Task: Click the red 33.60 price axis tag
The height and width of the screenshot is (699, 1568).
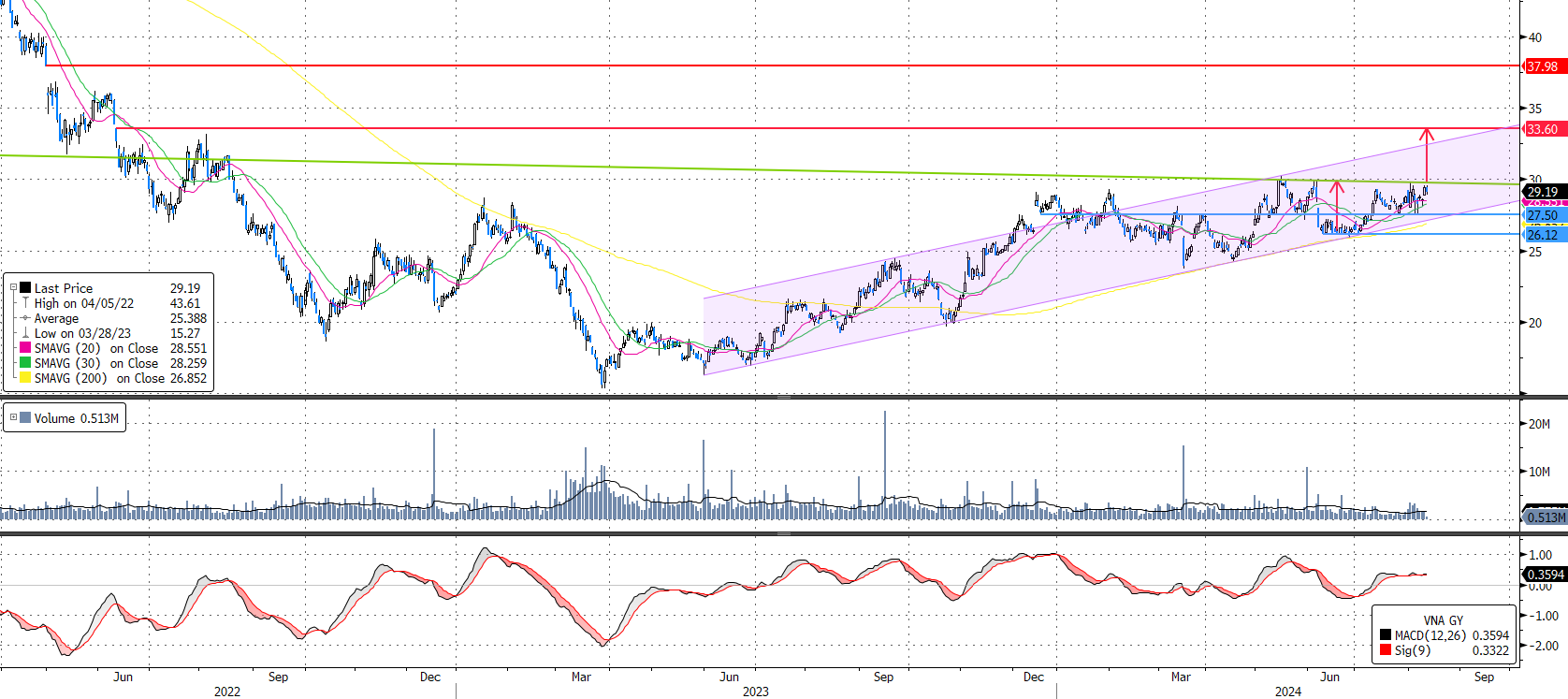Action: pyautogui.click(x=1544, y=129)
